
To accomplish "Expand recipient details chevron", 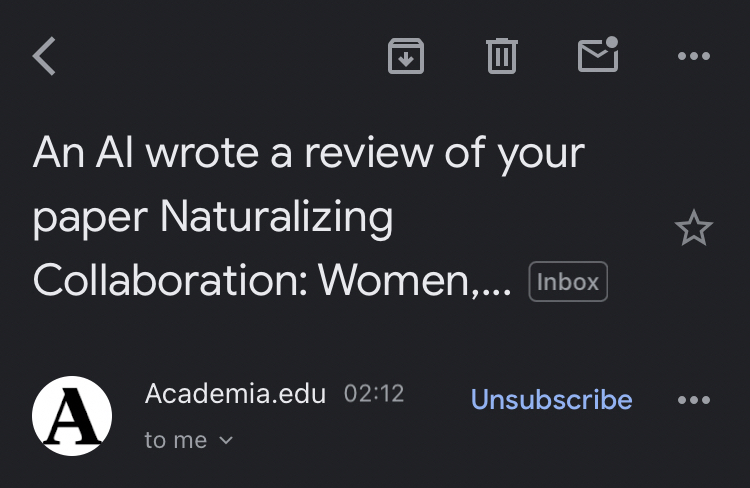I will point(226,441).
